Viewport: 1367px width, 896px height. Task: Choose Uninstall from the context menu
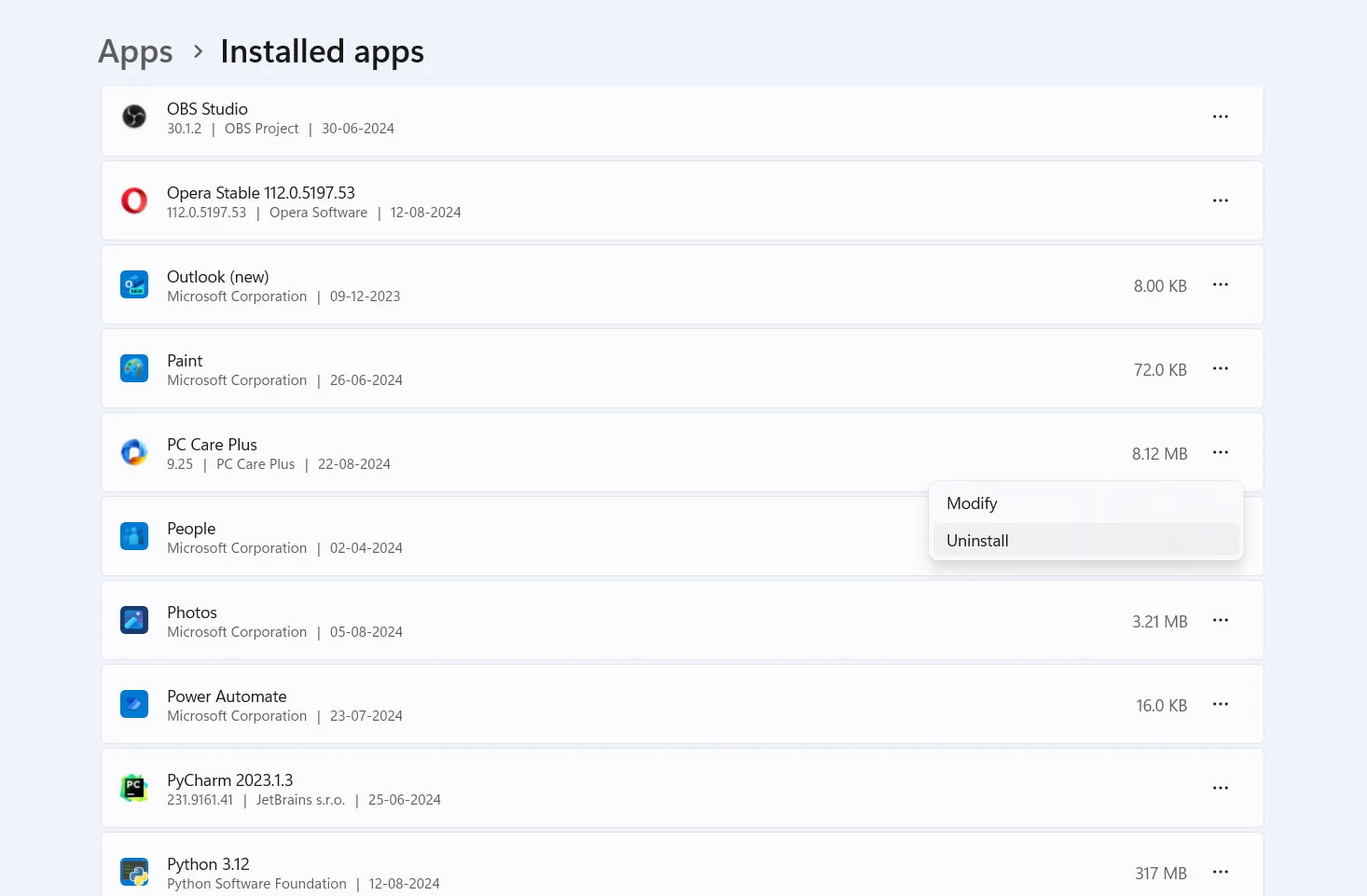pos(977,541)
